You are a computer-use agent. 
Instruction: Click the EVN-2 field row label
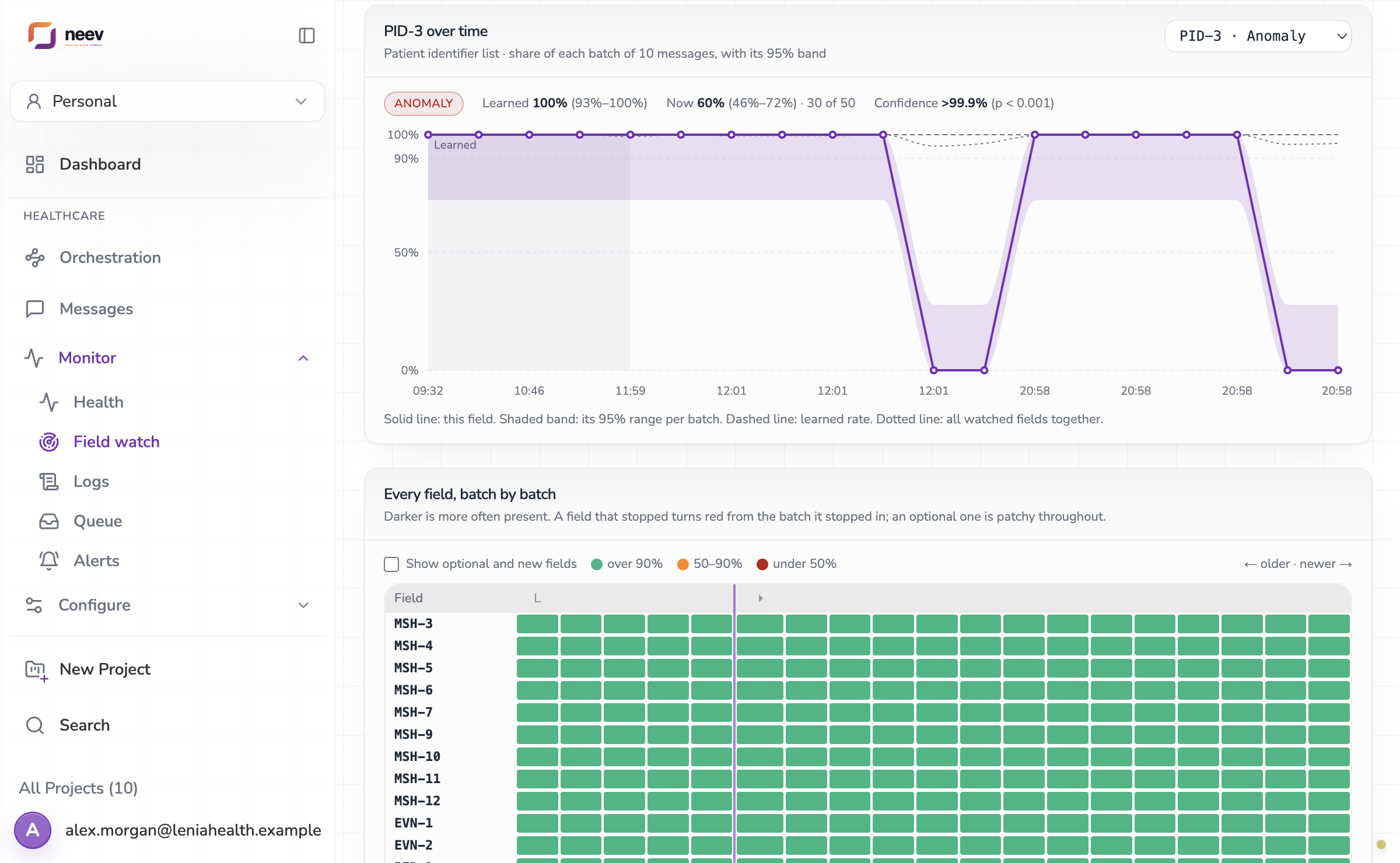pos(414,845)
